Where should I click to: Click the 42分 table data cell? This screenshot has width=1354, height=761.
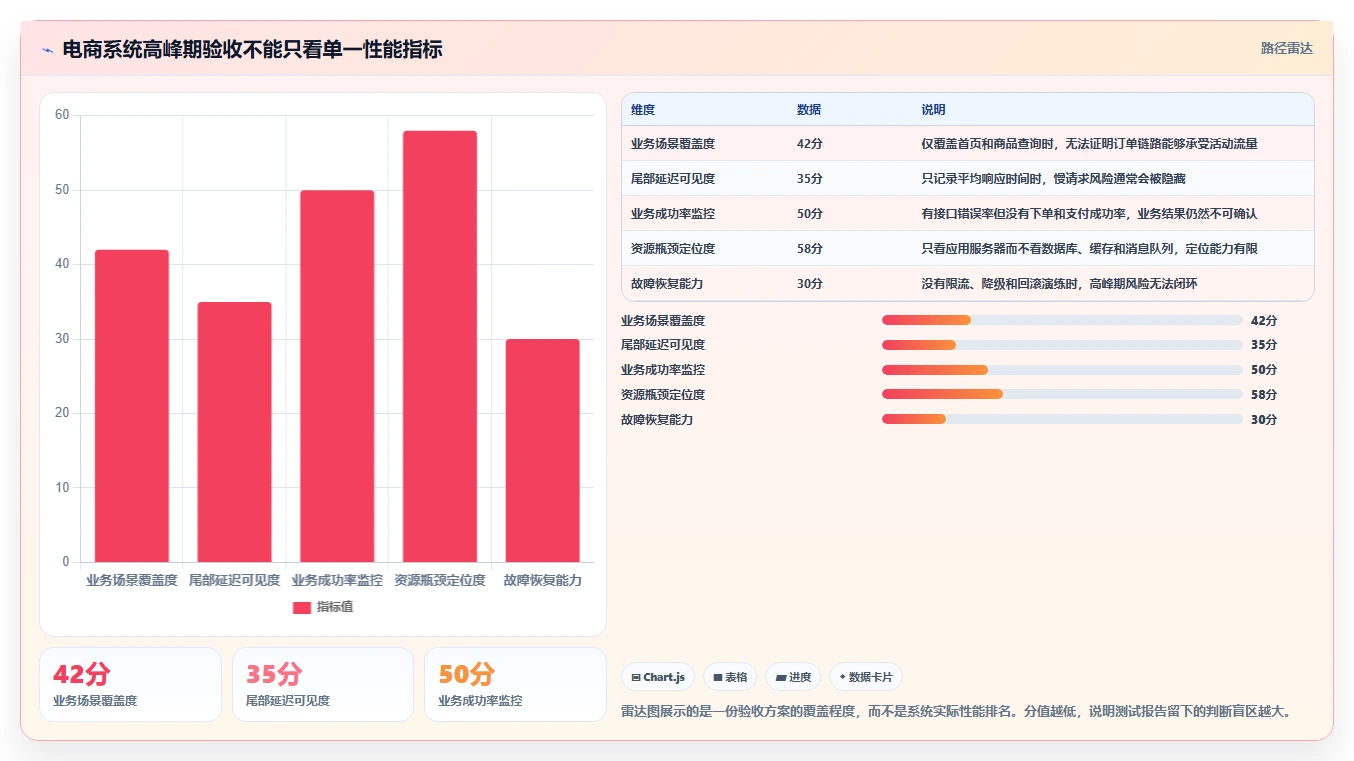[x=810, y=144]
